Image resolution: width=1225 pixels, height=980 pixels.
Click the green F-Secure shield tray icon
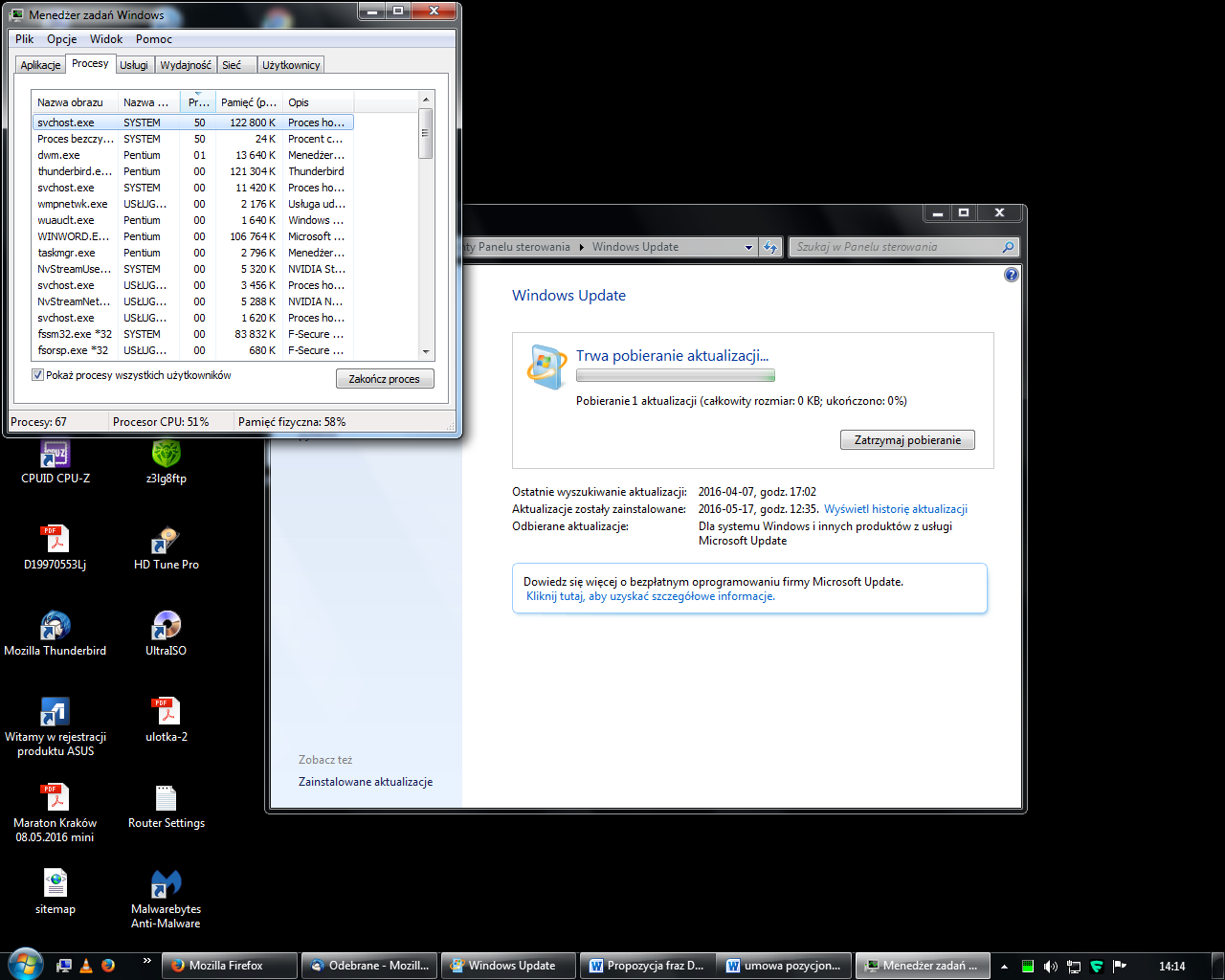[x=1097, y=966]
